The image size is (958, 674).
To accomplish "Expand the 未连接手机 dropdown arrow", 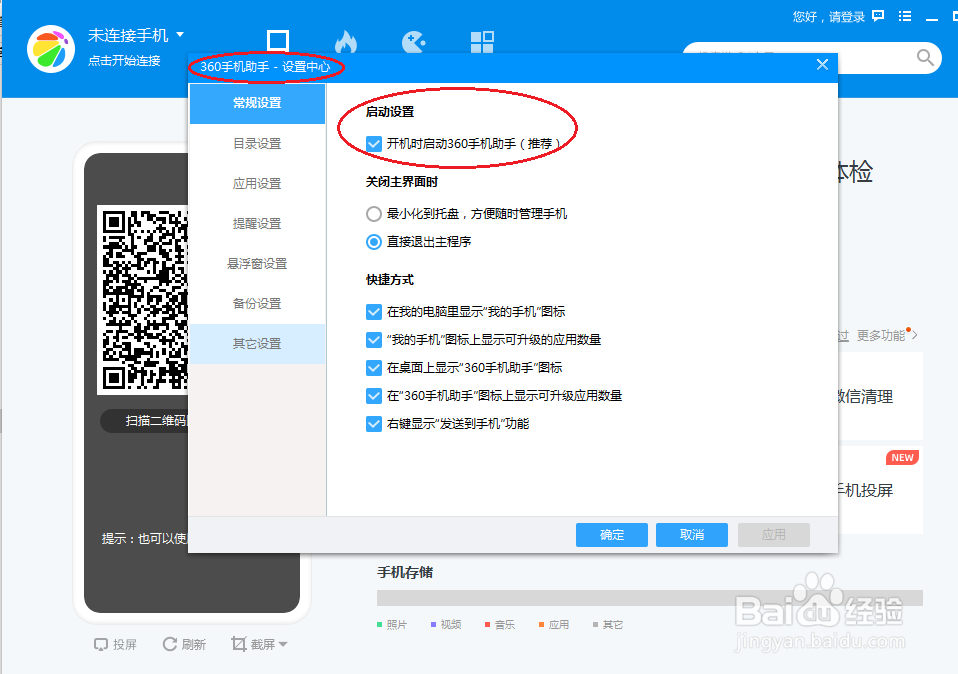I will click(180, 35).
